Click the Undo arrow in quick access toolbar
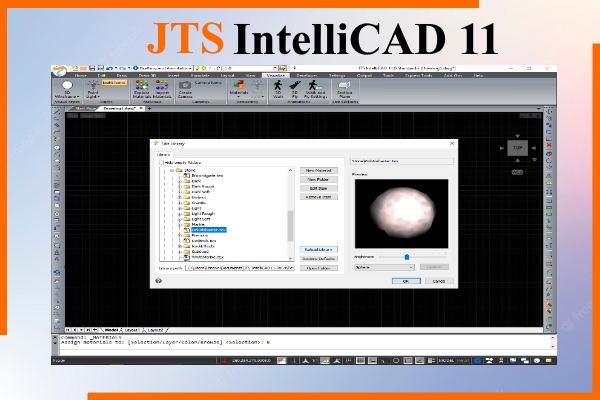The image size is (600, 400). pos(109,68)
